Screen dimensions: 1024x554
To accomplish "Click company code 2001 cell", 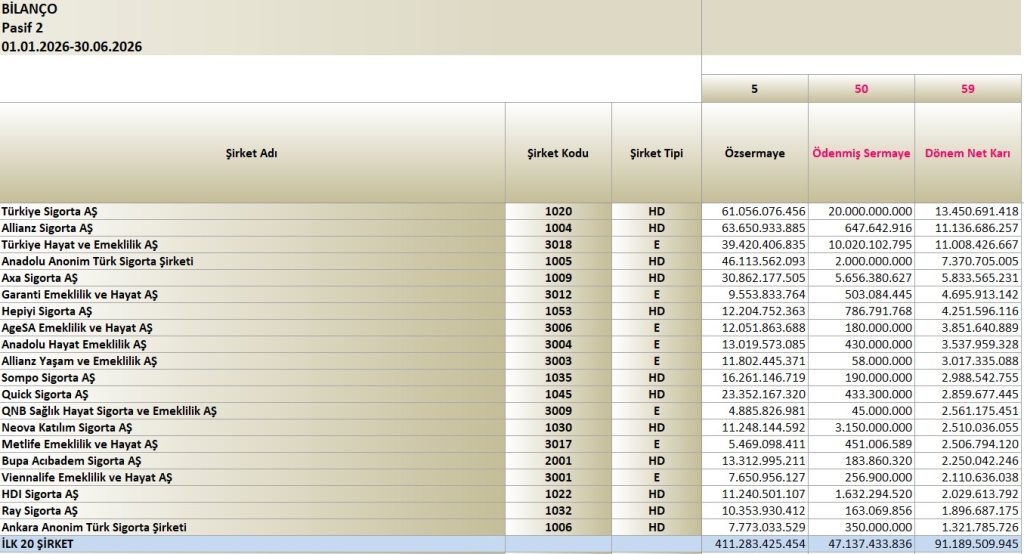I will pos(558,461).
